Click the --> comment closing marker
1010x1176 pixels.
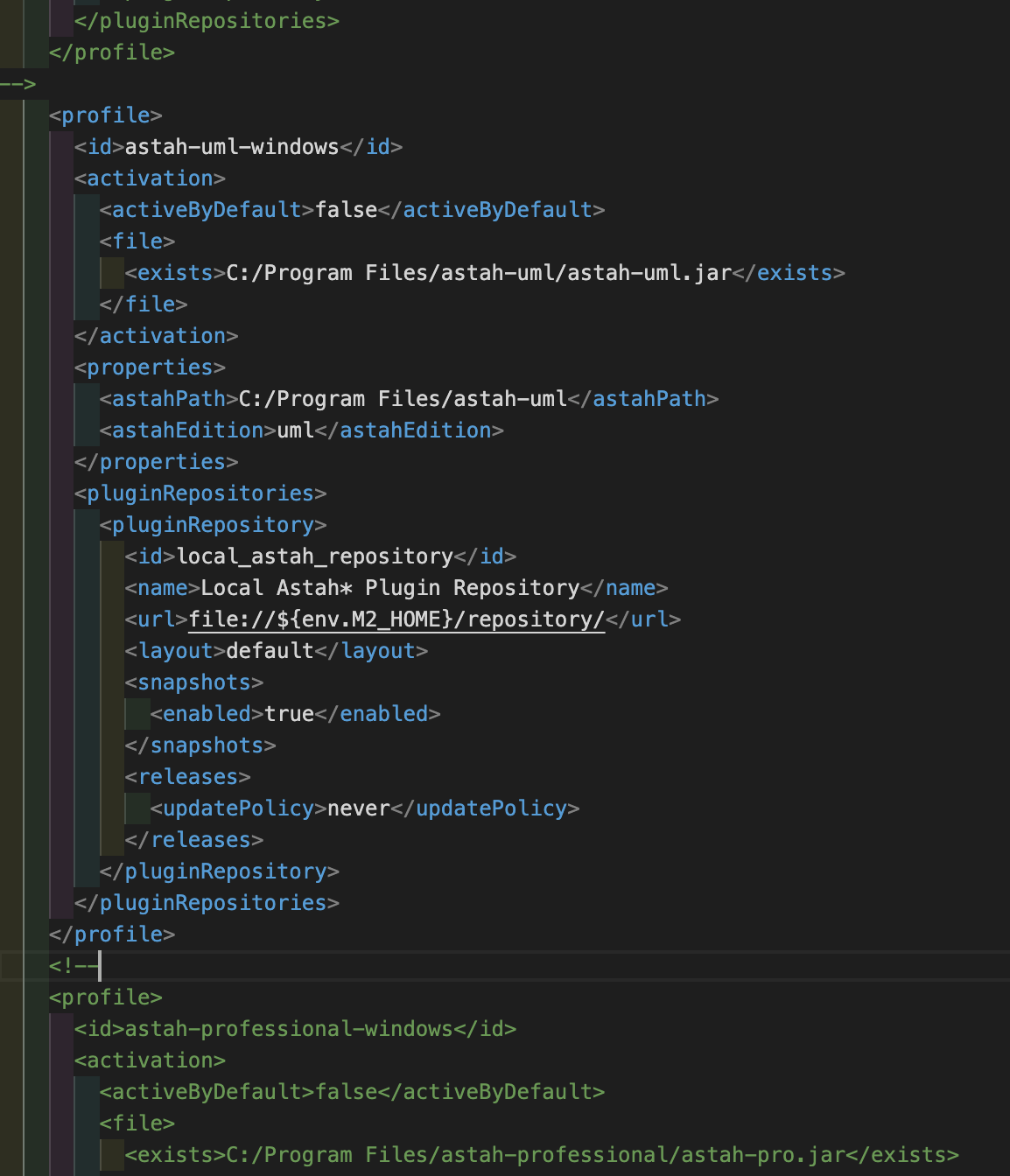point(18,84)
